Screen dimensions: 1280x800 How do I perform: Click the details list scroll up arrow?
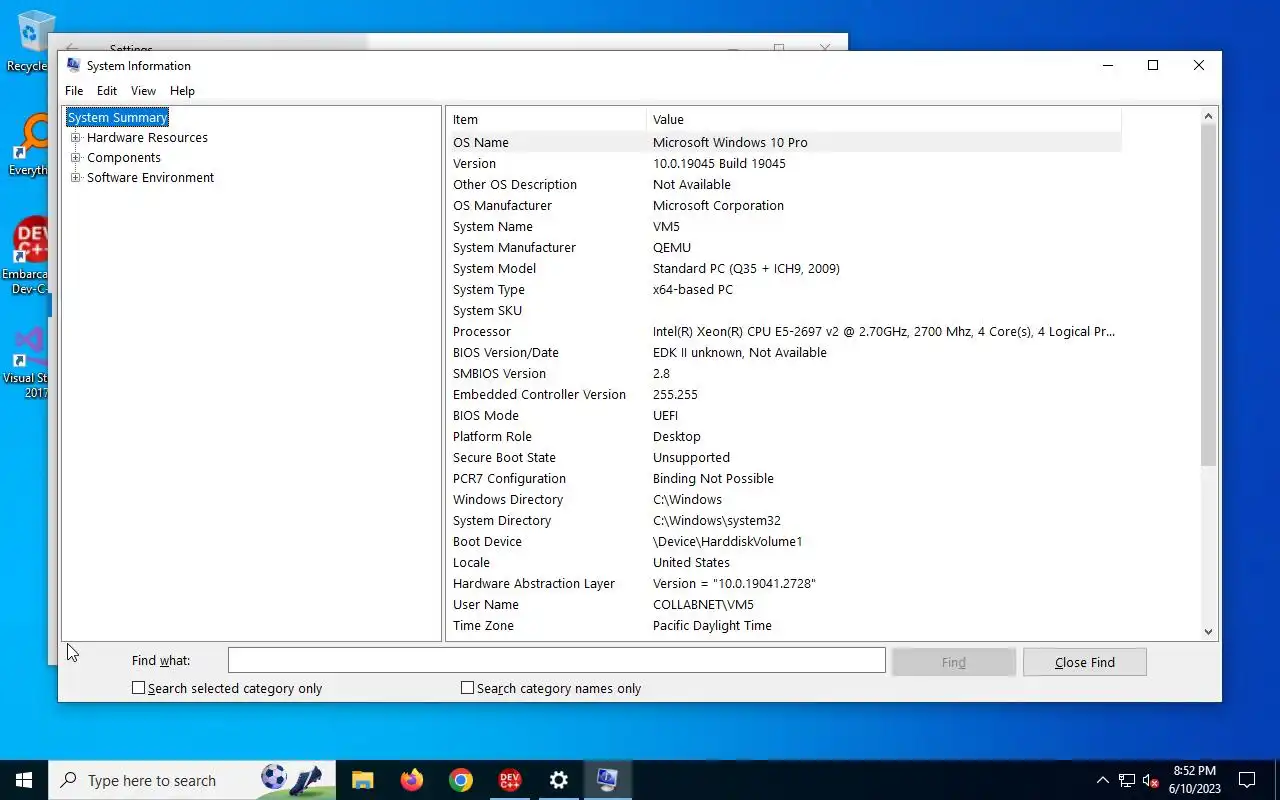pyautogui.click(x=1208, y=117)
